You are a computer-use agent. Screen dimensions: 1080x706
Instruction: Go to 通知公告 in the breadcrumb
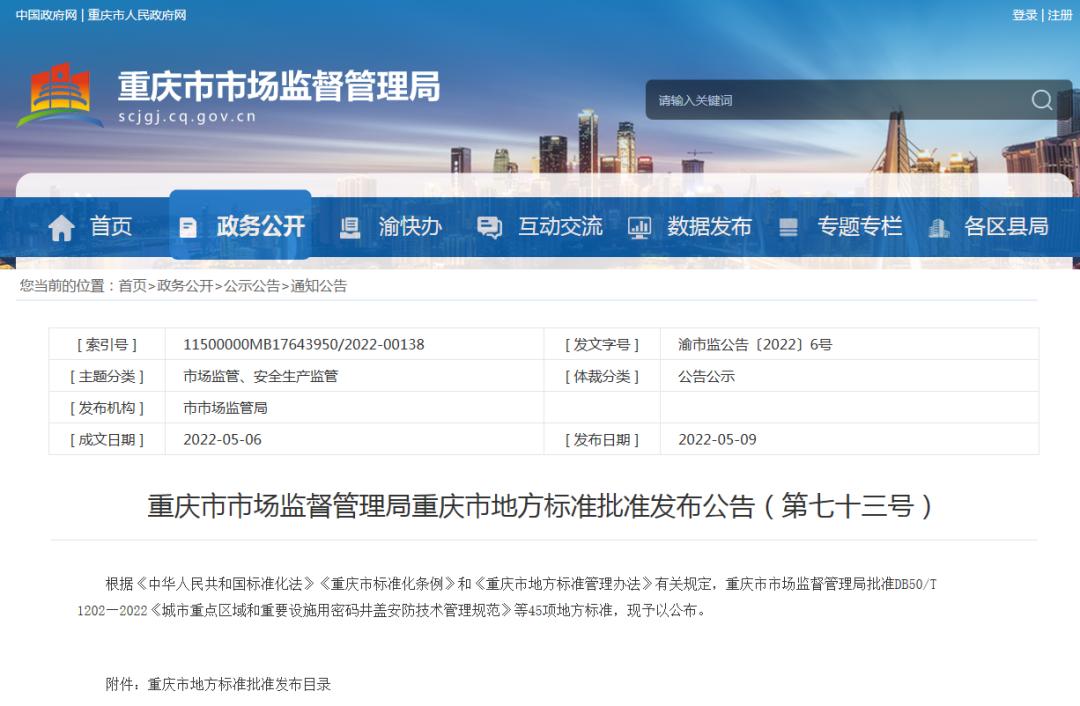(319, 286)
